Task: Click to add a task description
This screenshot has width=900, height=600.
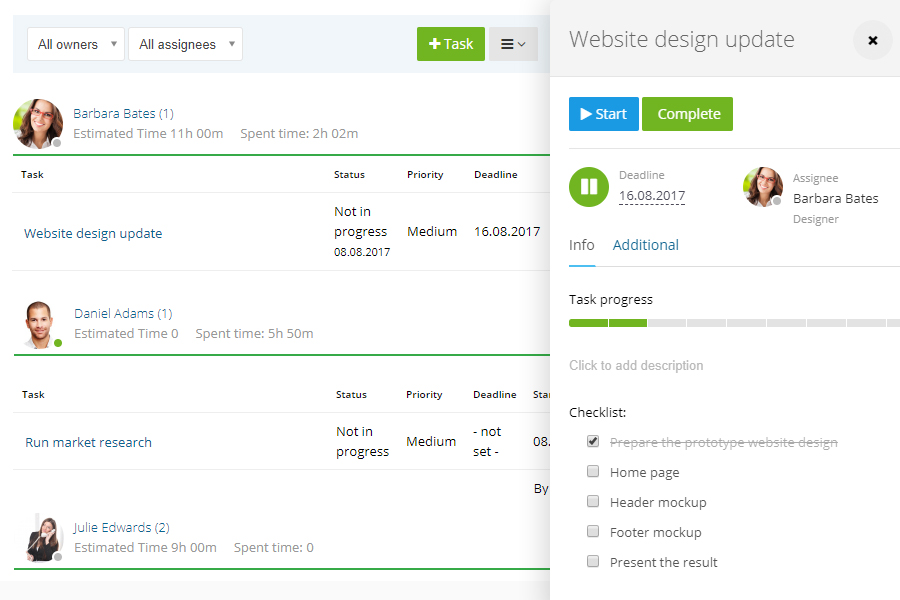Action: (636, 365)
